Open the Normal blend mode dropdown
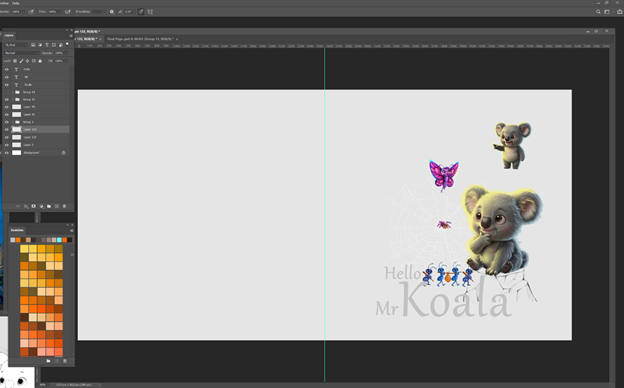This screenshot has width=624, height=388. tap(22, 53)
